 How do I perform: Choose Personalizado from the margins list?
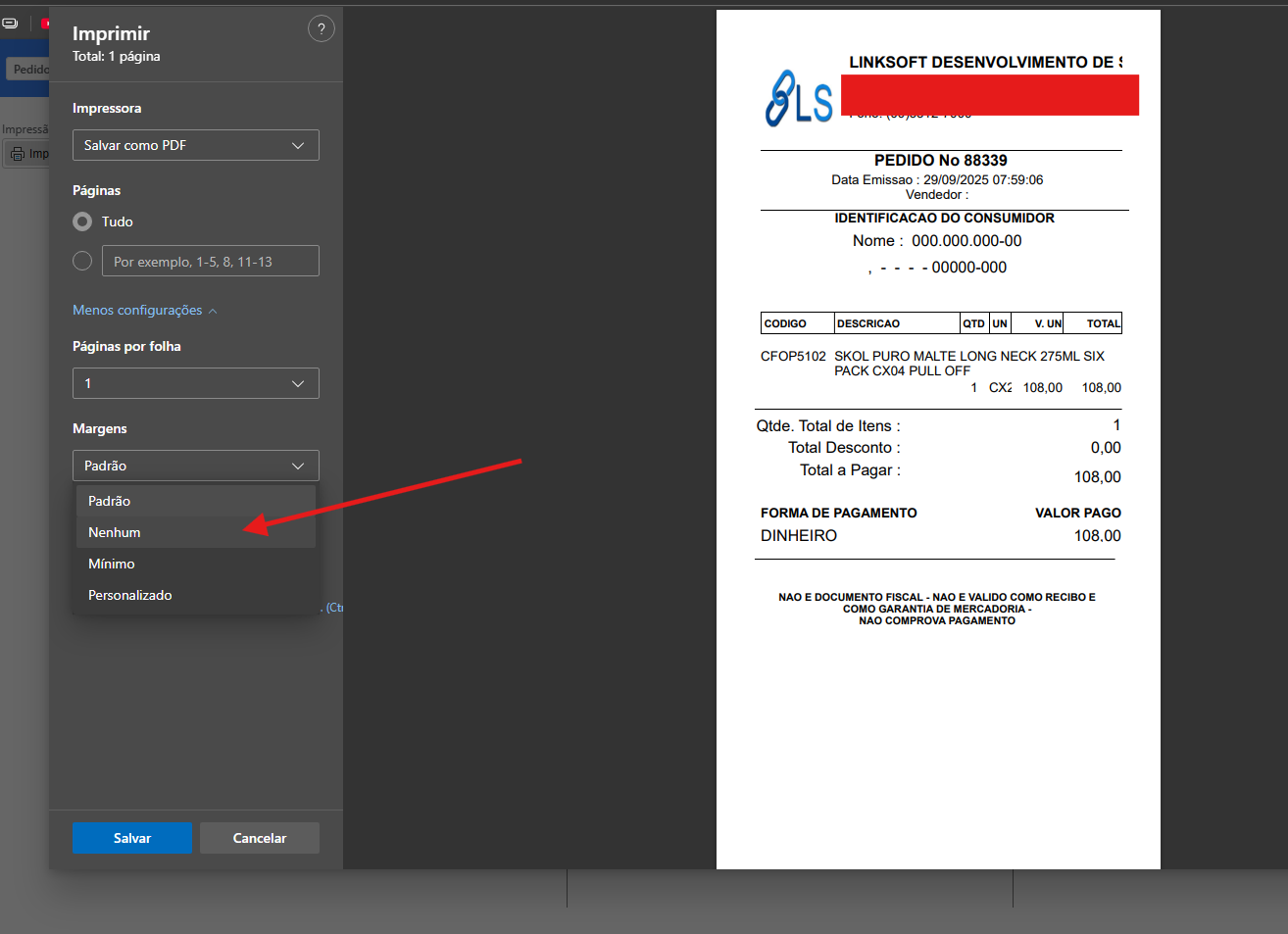click(130, 595)
